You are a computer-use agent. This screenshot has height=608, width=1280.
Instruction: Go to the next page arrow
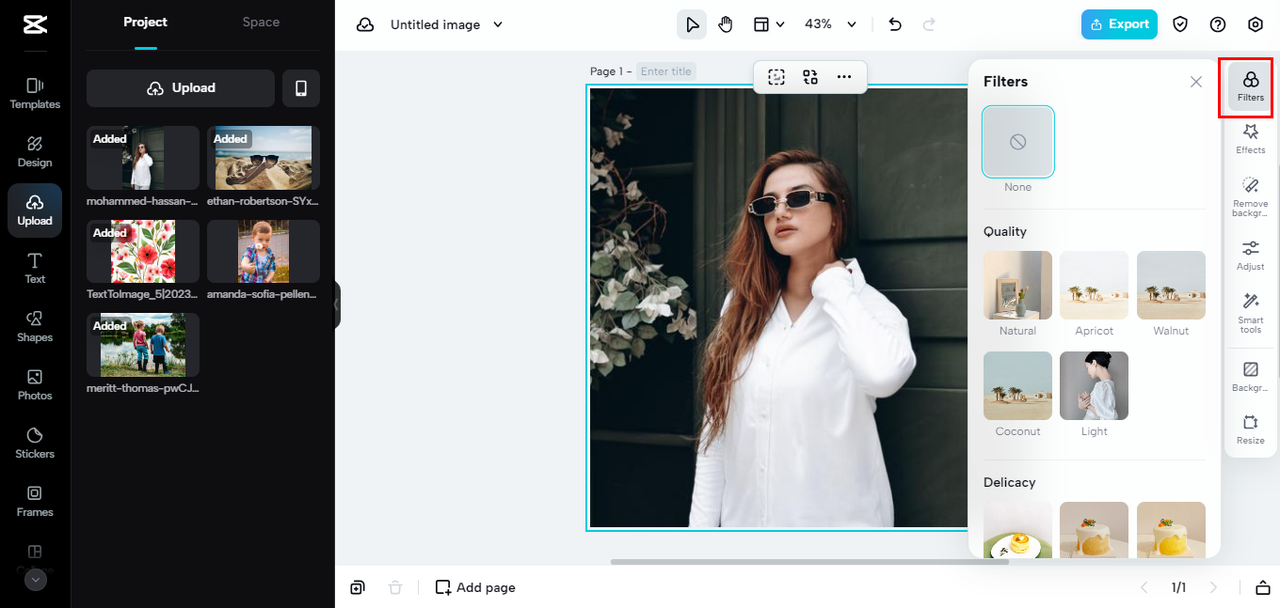tap(1214, 587)
